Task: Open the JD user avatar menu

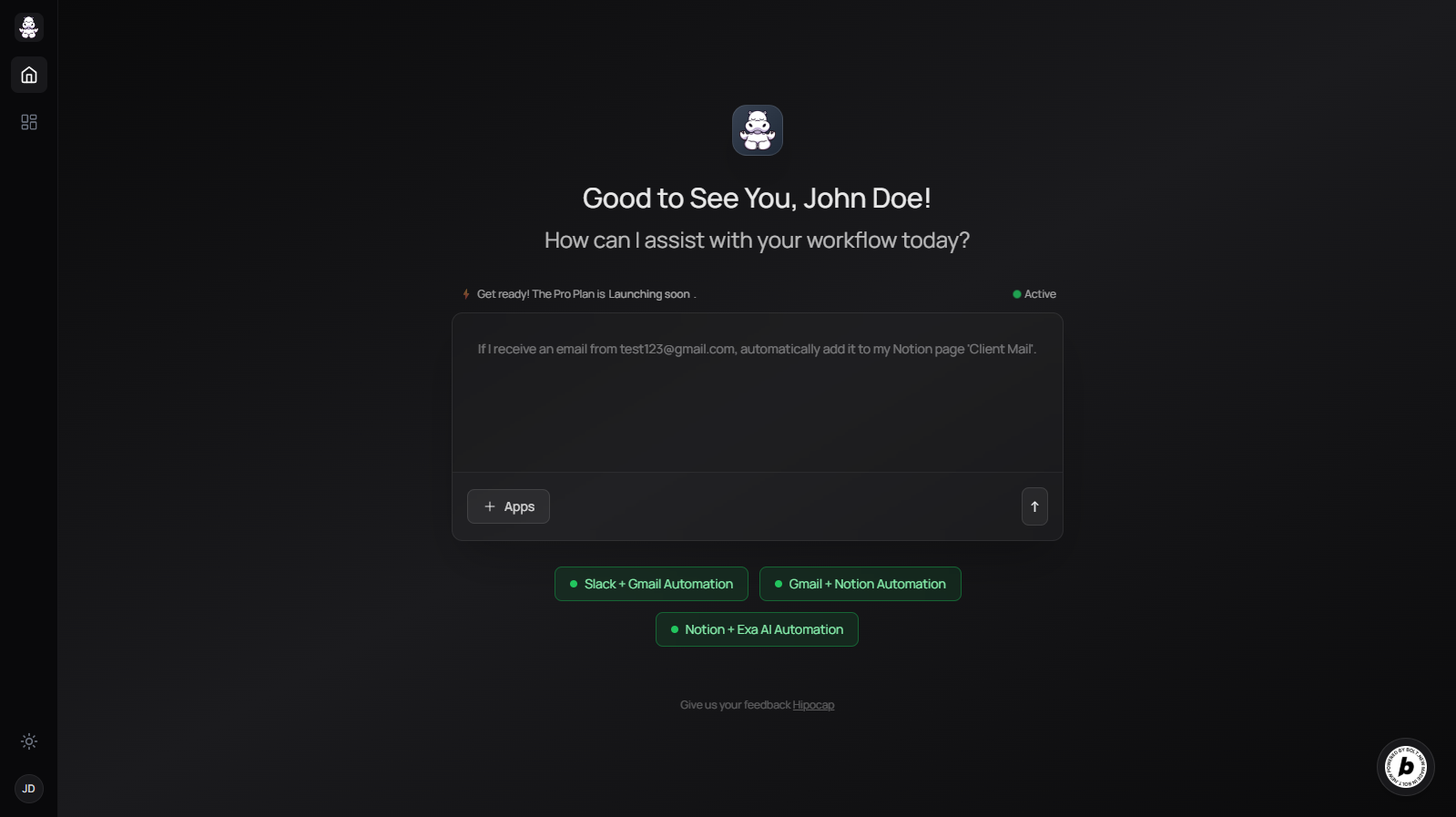Action: (29, 789)
